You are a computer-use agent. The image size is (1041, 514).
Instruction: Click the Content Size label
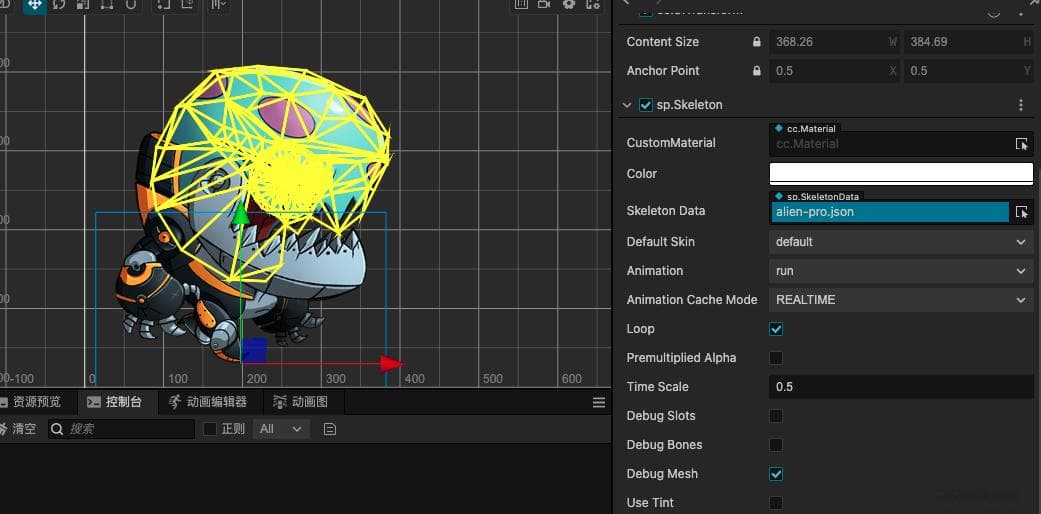[663, 42]
